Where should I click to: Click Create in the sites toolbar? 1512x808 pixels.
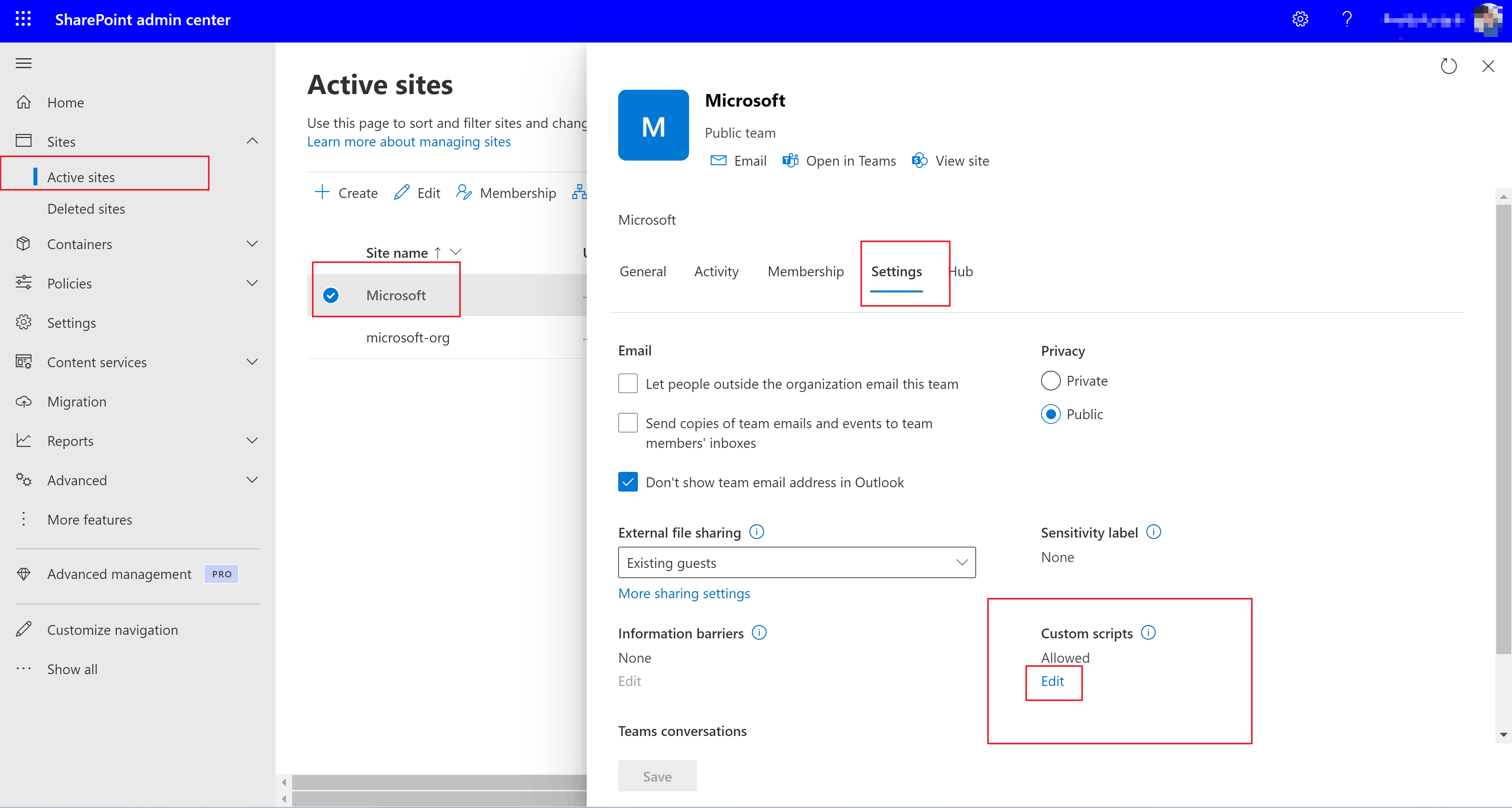(x=346, y=193)
